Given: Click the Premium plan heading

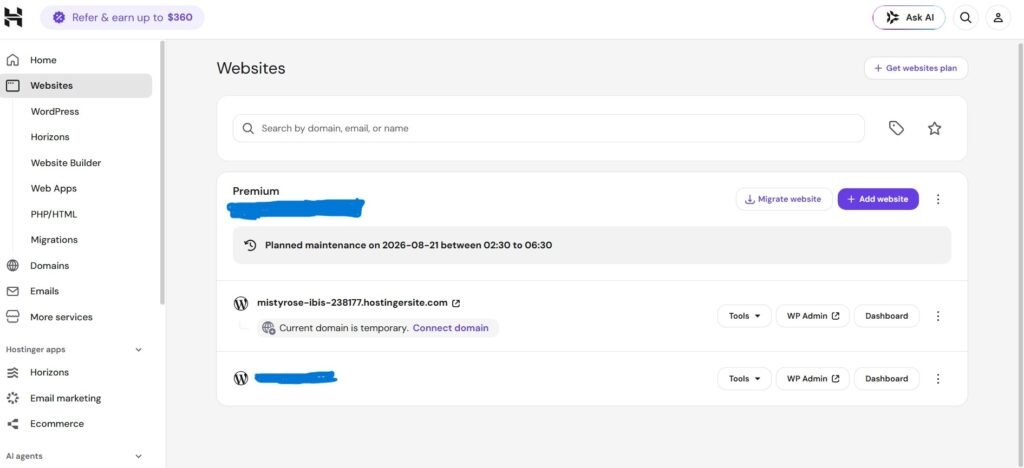Looking at the screenshot, I should click(256, 191).
